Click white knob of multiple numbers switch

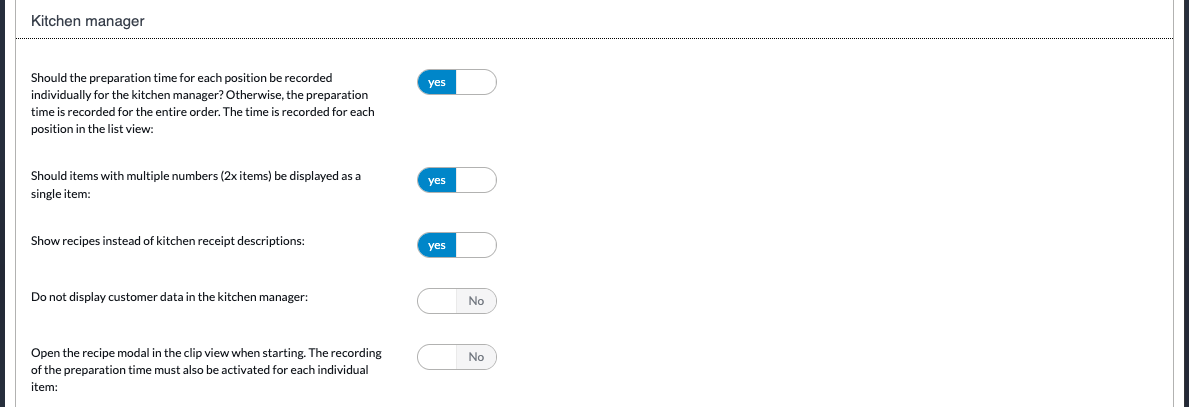click(x=476, y=181)
